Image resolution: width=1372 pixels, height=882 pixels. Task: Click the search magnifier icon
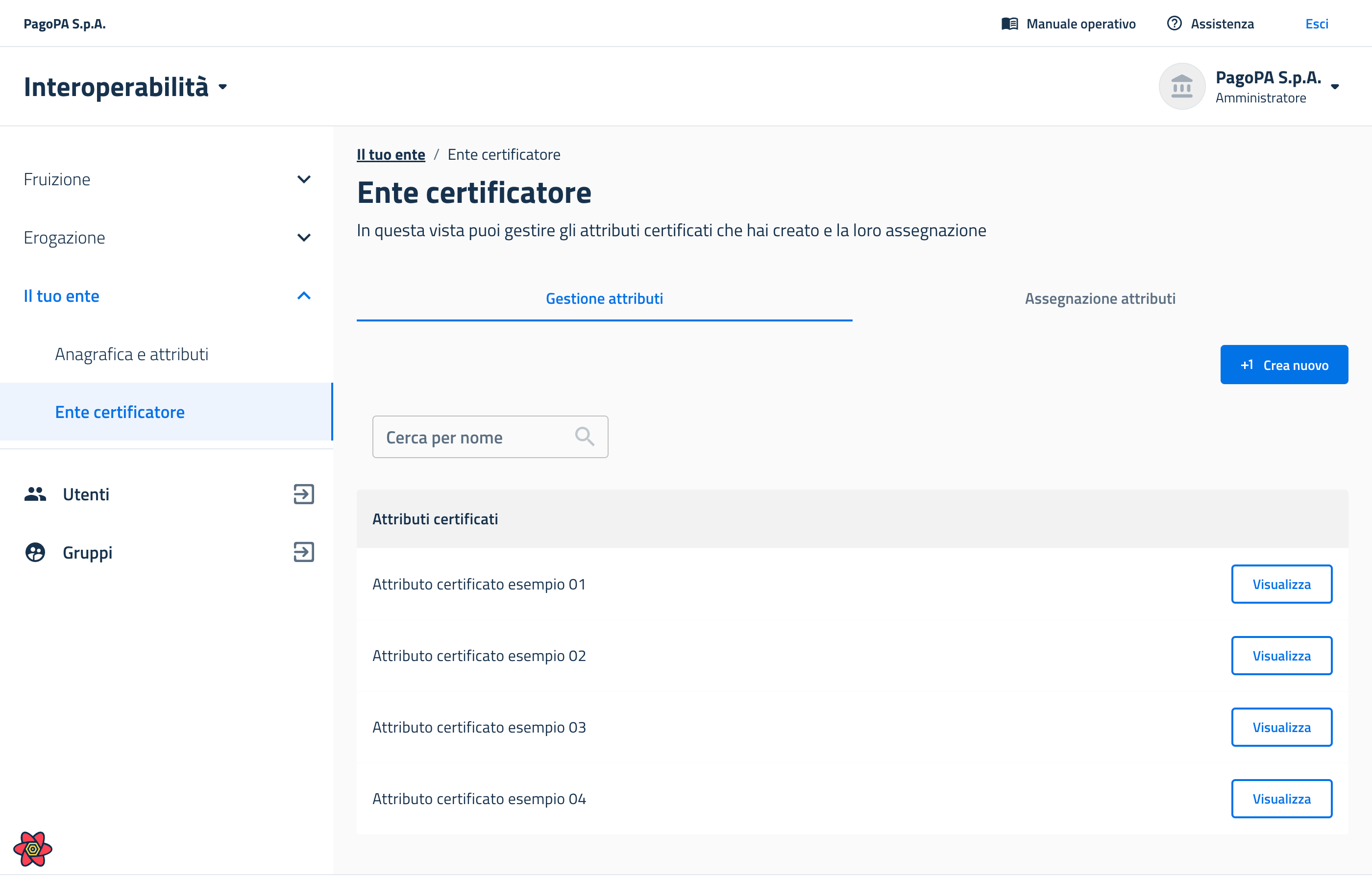click(x=584, y=437)
